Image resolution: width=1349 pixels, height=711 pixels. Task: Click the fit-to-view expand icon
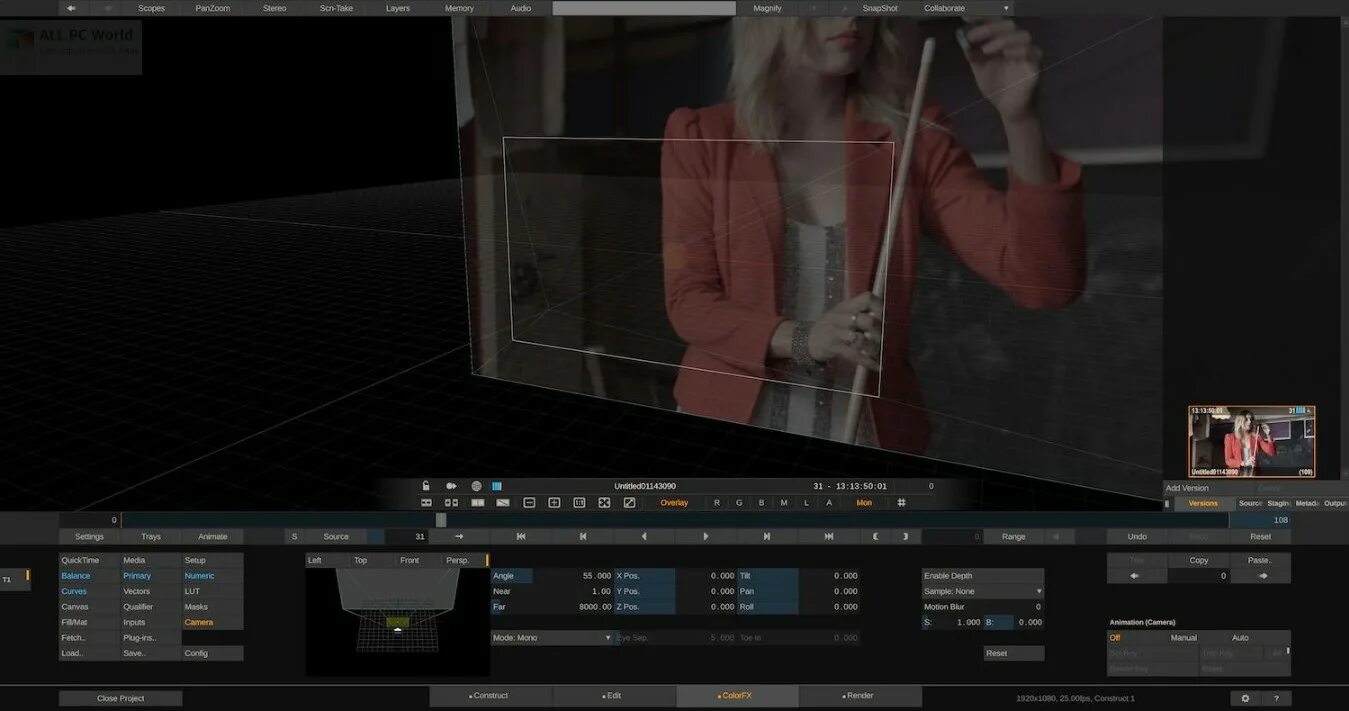pyautogui.click(x=604, y=503)
